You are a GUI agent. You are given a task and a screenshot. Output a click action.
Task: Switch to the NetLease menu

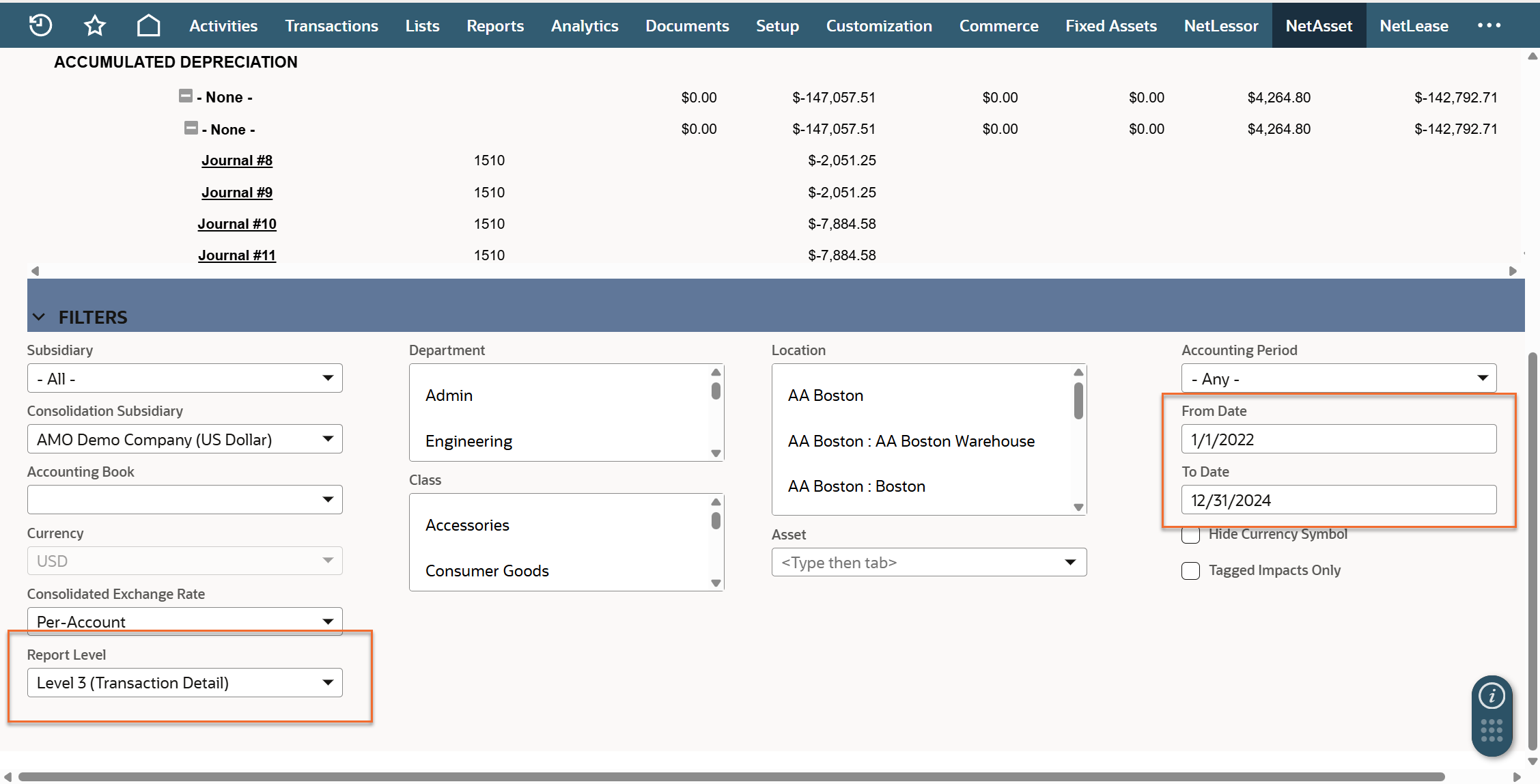point(1413,25)
